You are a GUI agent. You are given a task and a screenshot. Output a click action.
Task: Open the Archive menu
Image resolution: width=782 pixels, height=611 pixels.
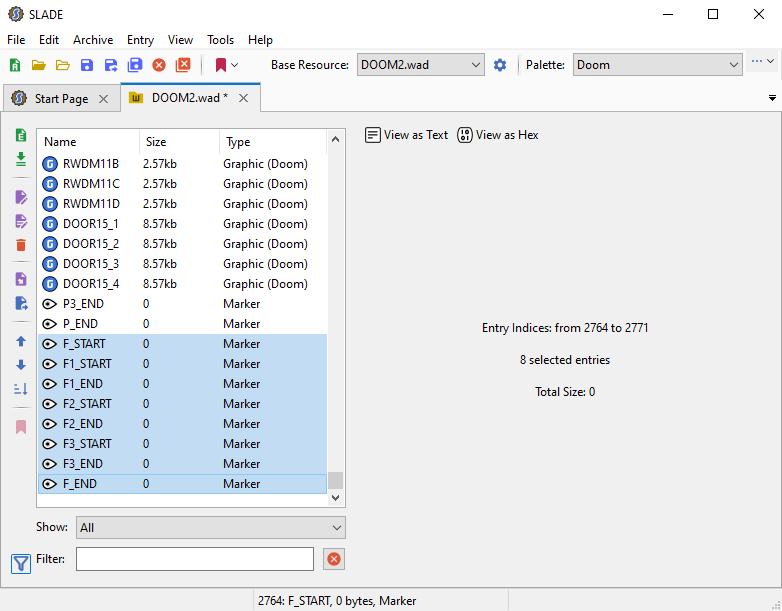tap(93, 40)
